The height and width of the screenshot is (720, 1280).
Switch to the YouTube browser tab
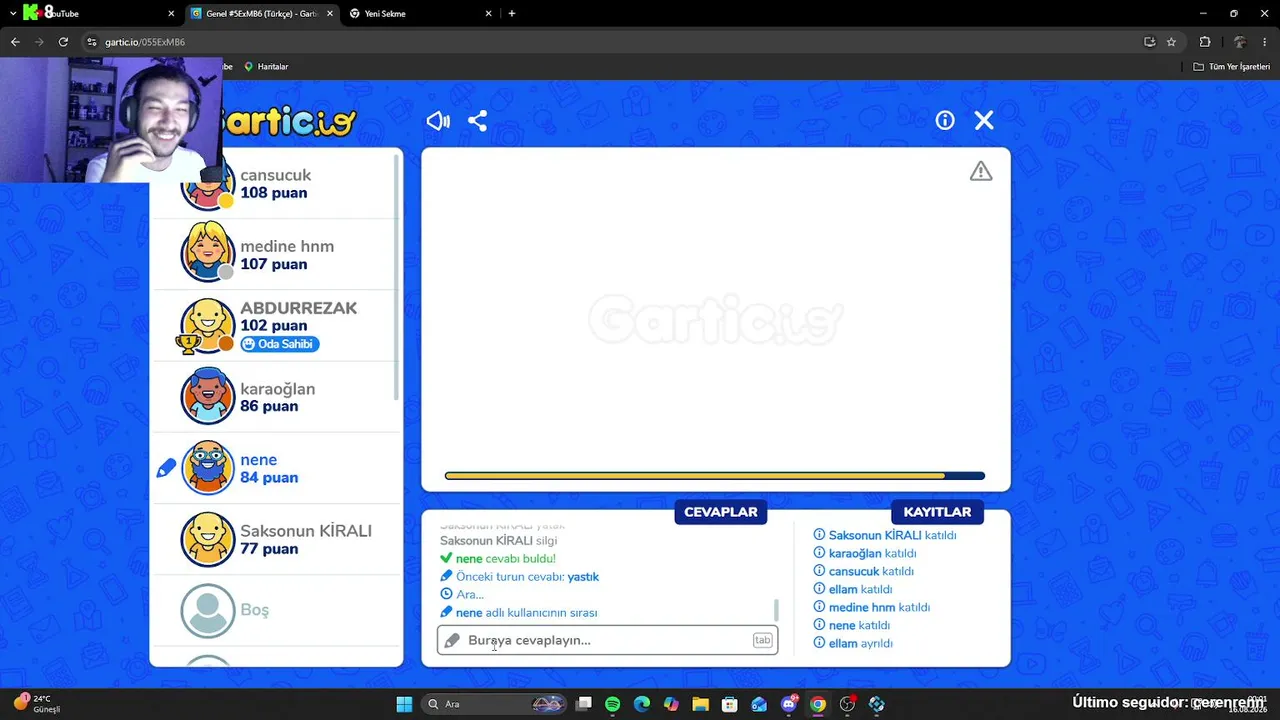pyautogui.click(x=95, y=14)
